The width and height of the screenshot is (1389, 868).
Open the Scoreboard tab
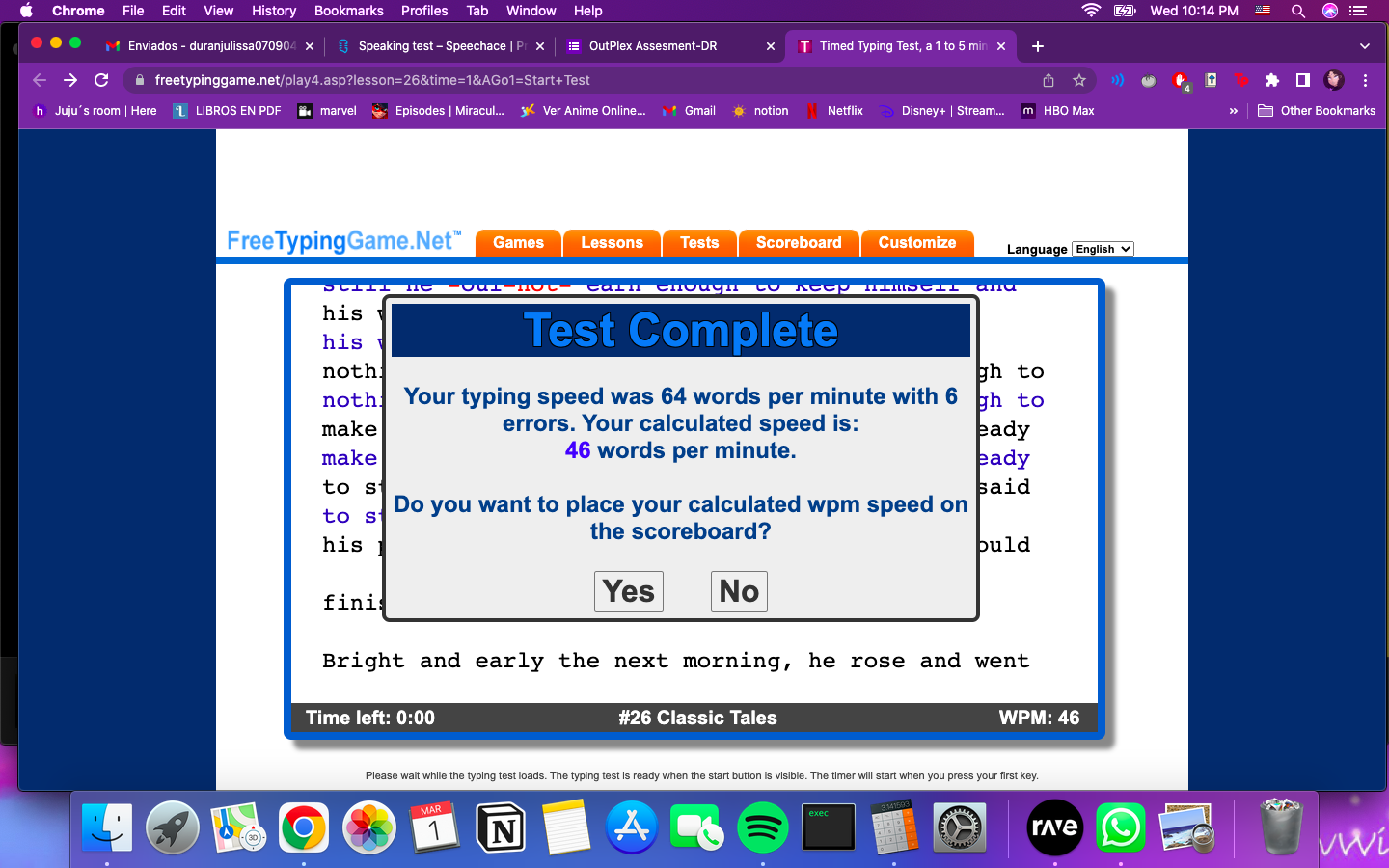click(799, 243)
